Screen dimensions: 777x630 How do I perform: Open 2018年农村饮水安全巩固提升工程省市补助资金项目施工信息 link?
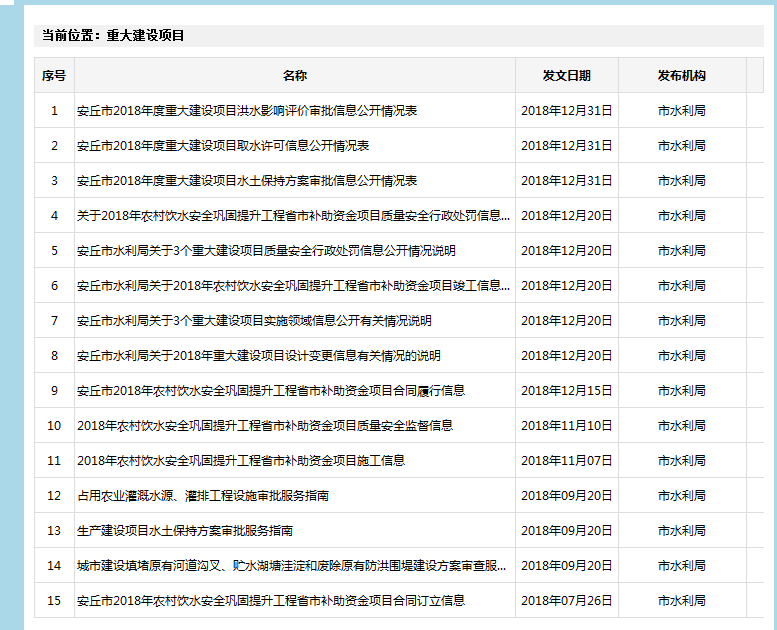241,460
